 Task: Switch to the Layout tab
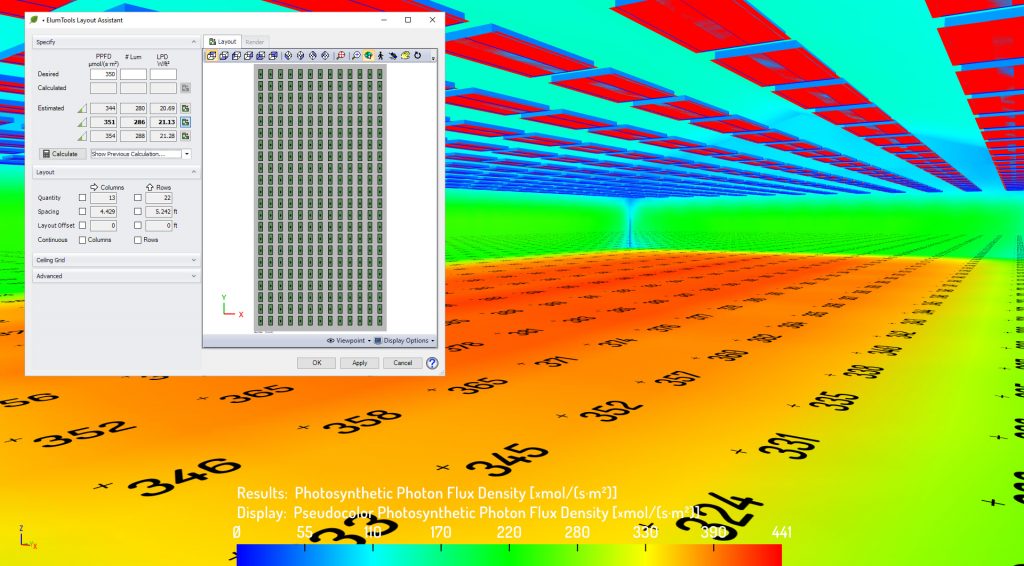222,42
